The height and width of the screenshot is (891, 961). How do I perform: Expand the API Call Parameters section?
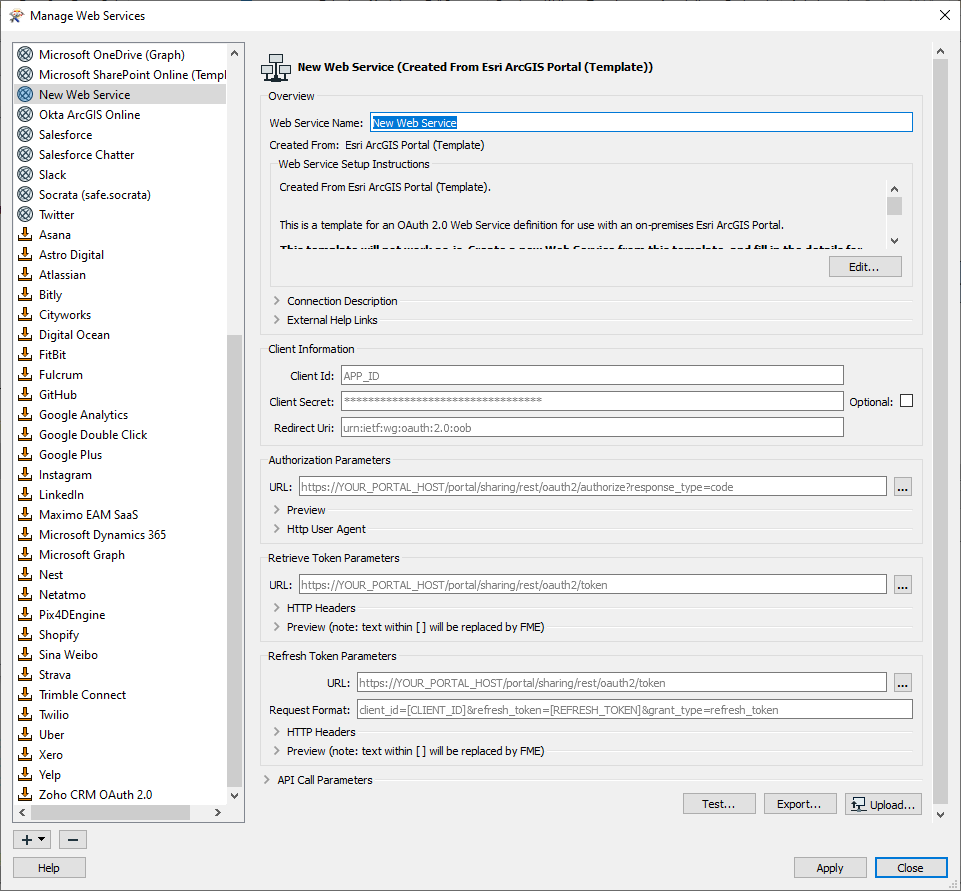(x=267, y=779)
